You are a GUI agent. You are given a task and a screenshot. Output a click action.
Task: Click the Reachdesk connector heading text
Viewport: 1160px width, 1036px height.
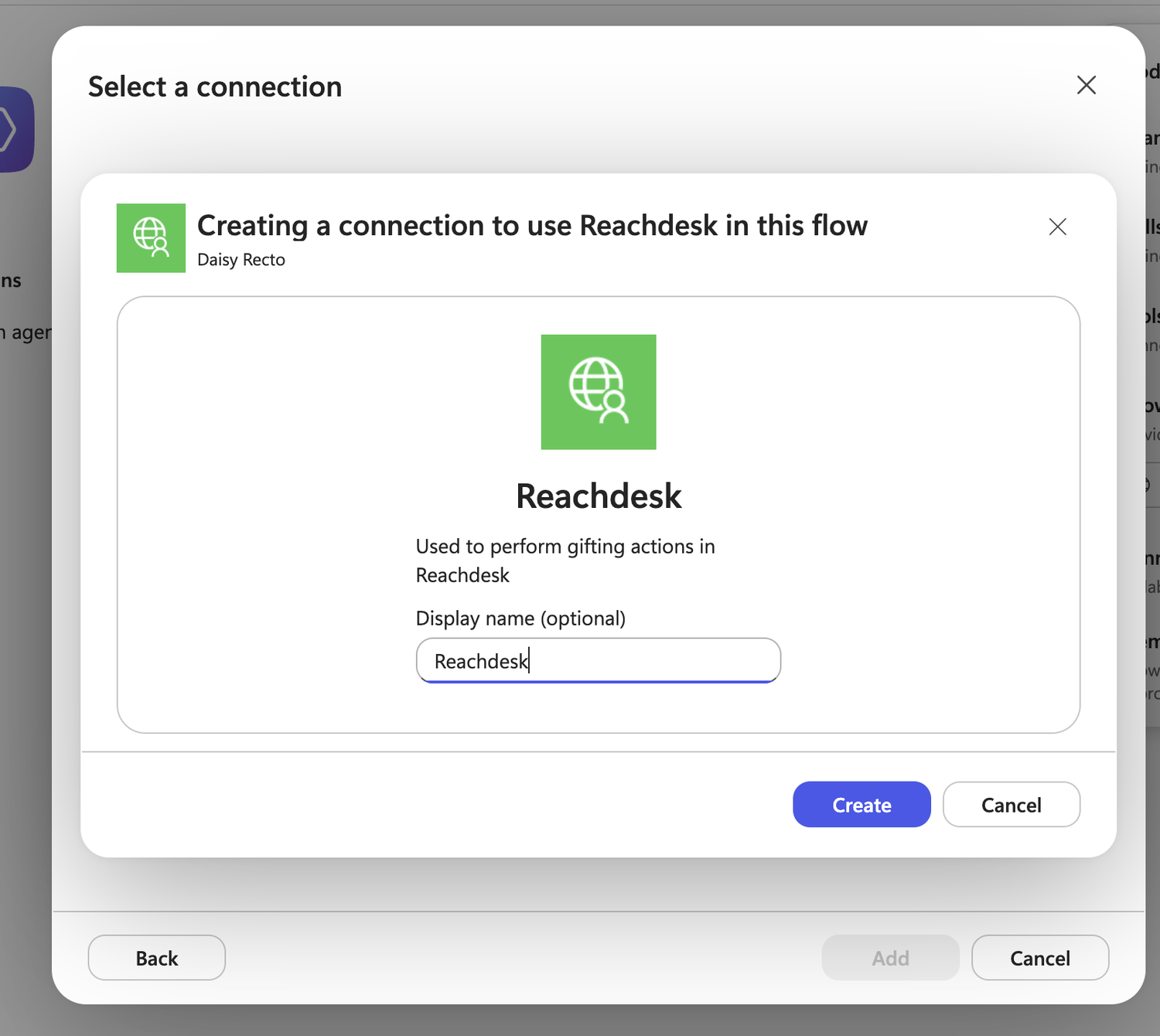point(599,496)
